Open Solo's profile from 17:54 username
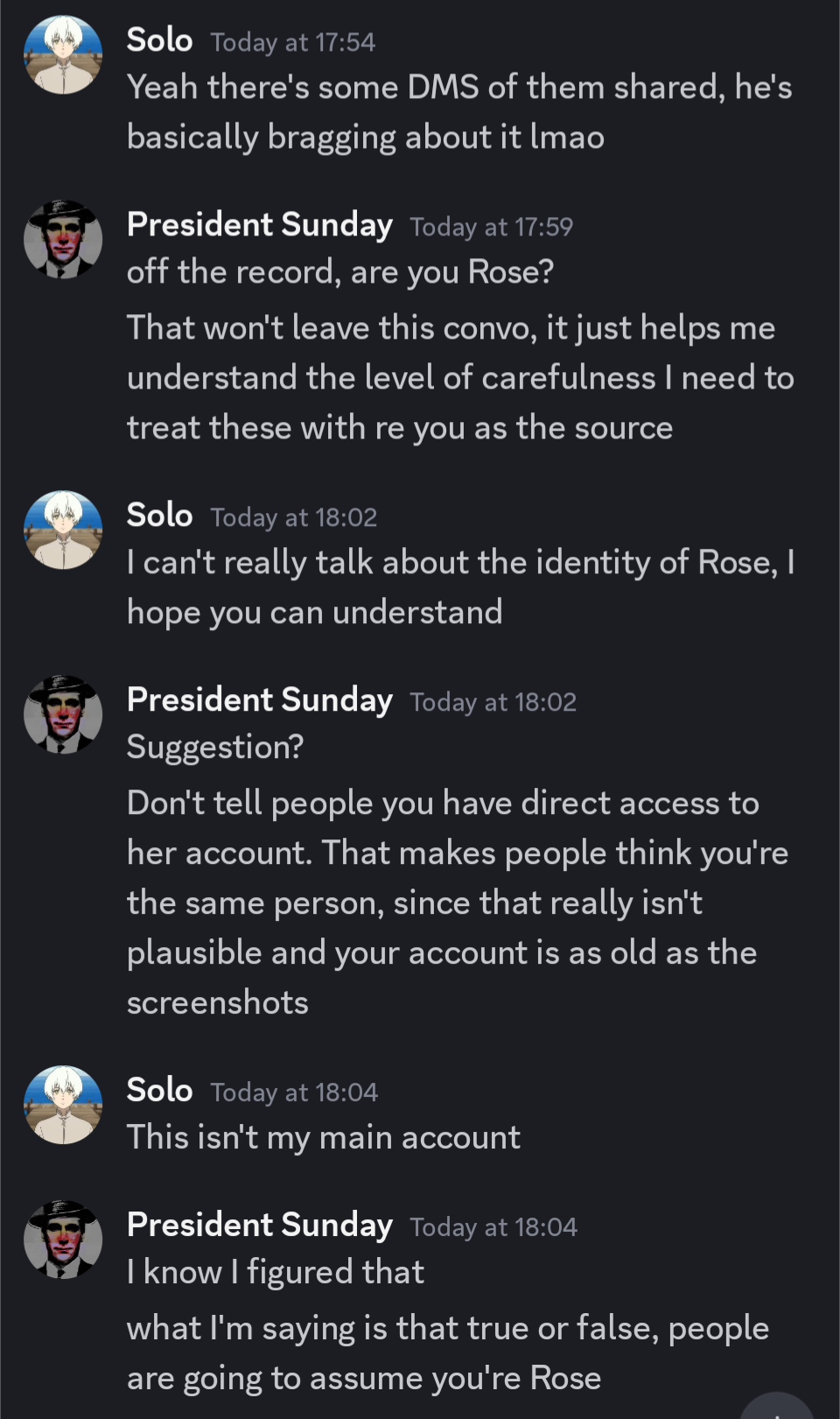 click(159, 40)
